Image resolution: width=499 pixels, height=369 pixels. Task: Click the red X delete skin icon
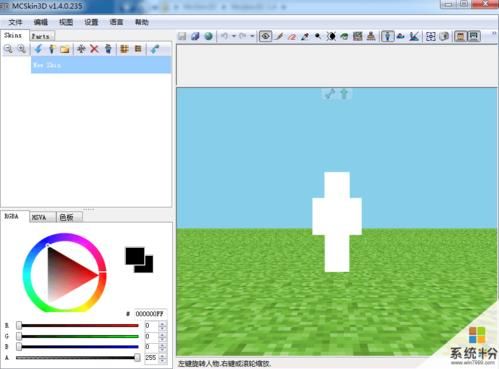coord(94,49)
